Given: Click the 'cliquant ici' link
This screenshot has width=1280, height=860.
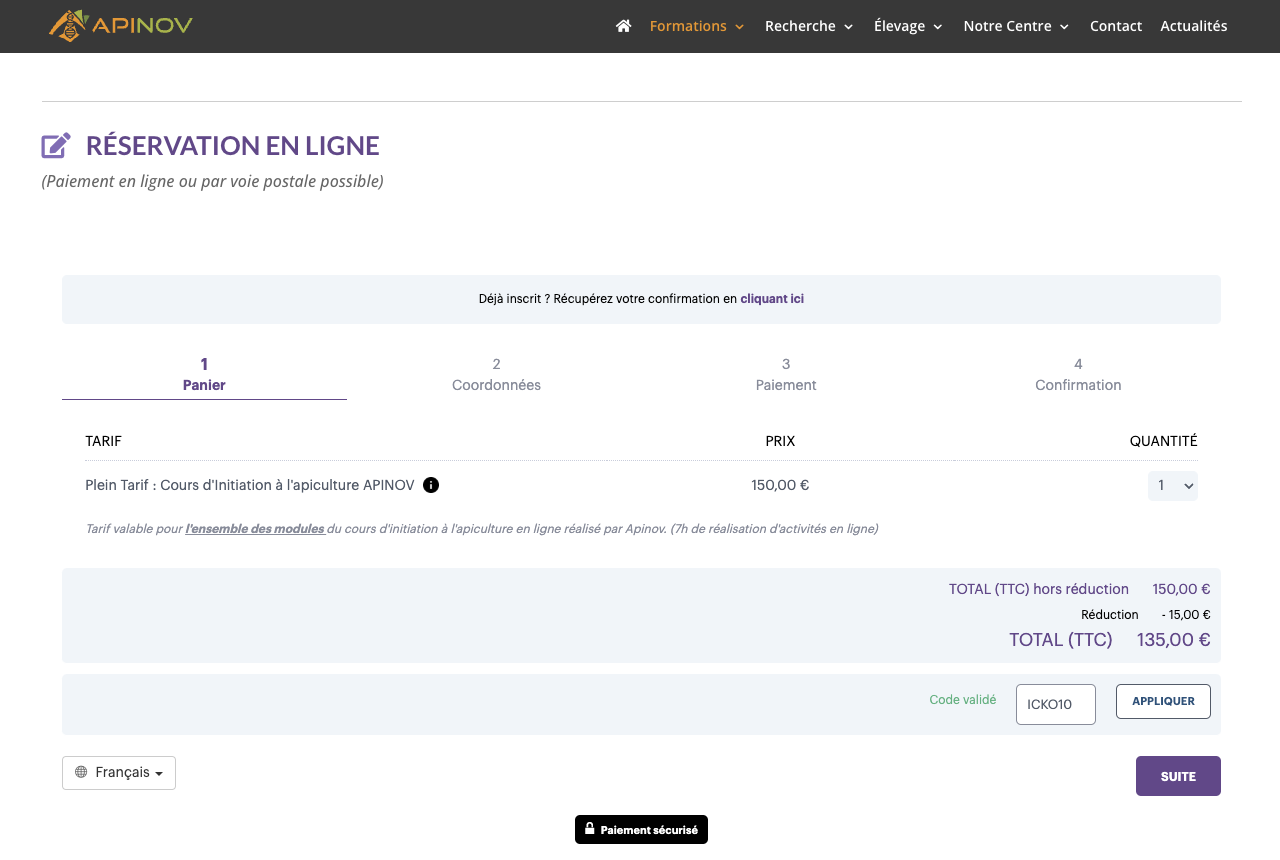Looking at the screenshot, I should [772, 299].
